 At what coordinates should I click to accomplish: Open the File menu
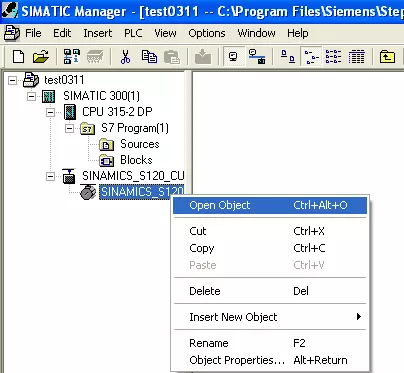coord(33,33)
